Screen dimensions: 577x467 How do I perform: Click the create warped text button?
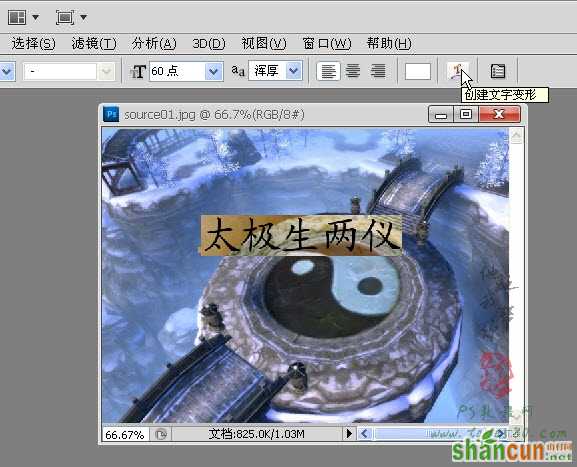(457, 71)
